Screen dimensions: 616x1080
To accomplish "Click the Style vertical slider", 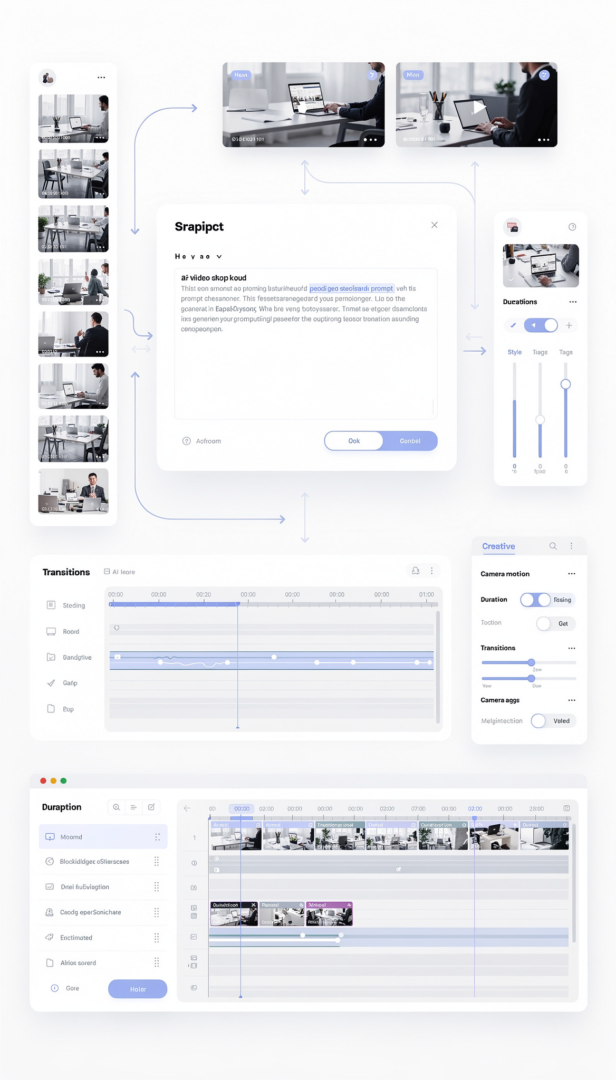I will pyautogui.click(x=515, y=410).
